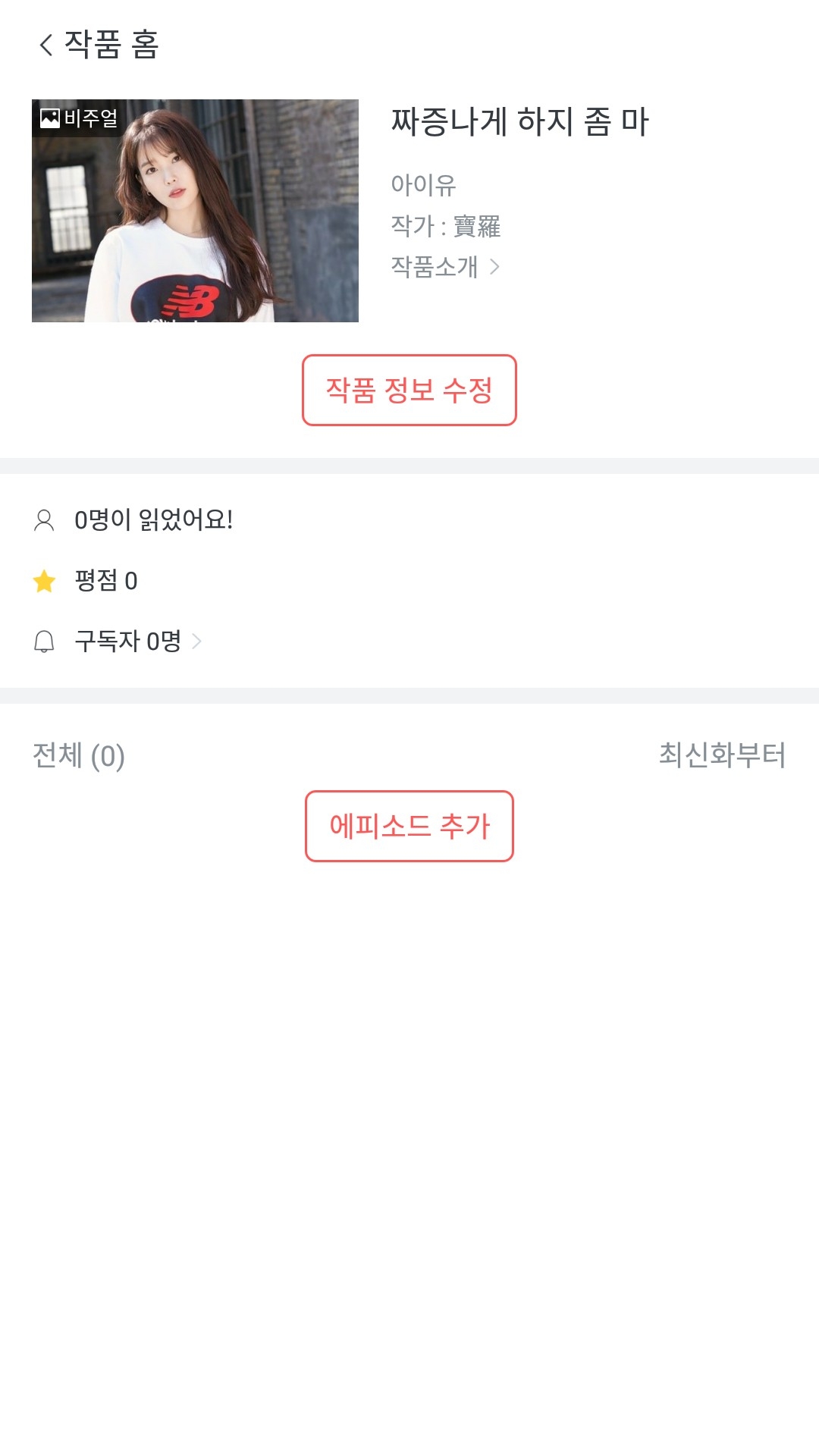The image size is (819, 1456).
Task: Tap the subscriber bell icon
Action: pyautogui.click(x=44, y=642)
